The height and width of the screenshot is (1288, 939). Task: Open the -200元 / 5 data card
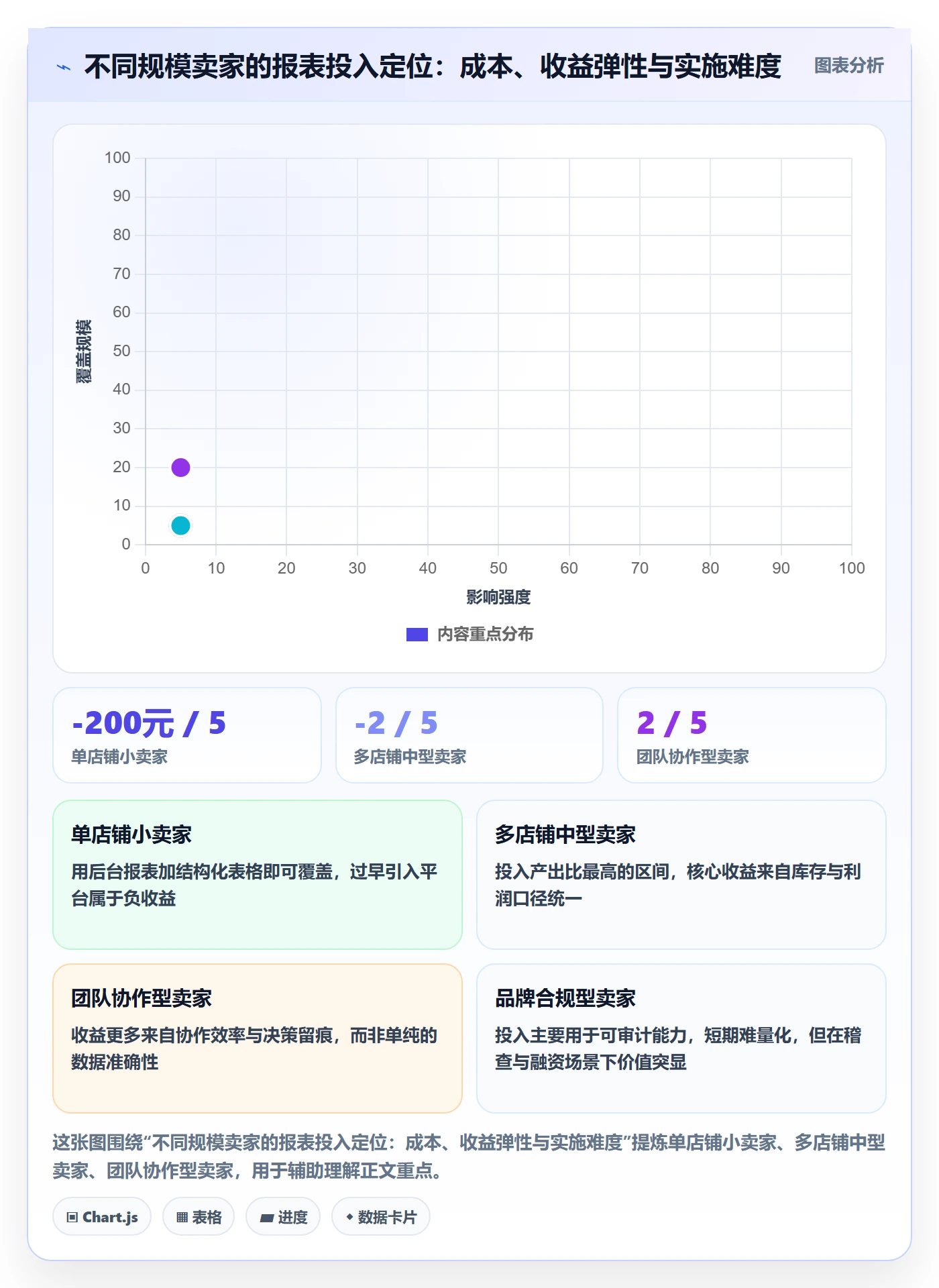(x=187, y=735)
